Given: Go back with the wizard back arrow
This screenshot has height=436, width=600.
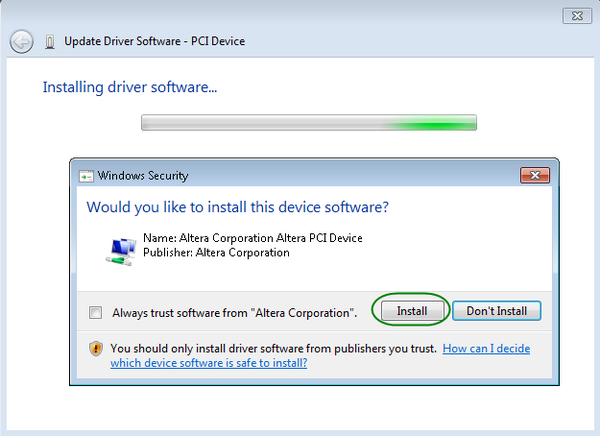Looking at the screenshot, I should coord(21,41).
